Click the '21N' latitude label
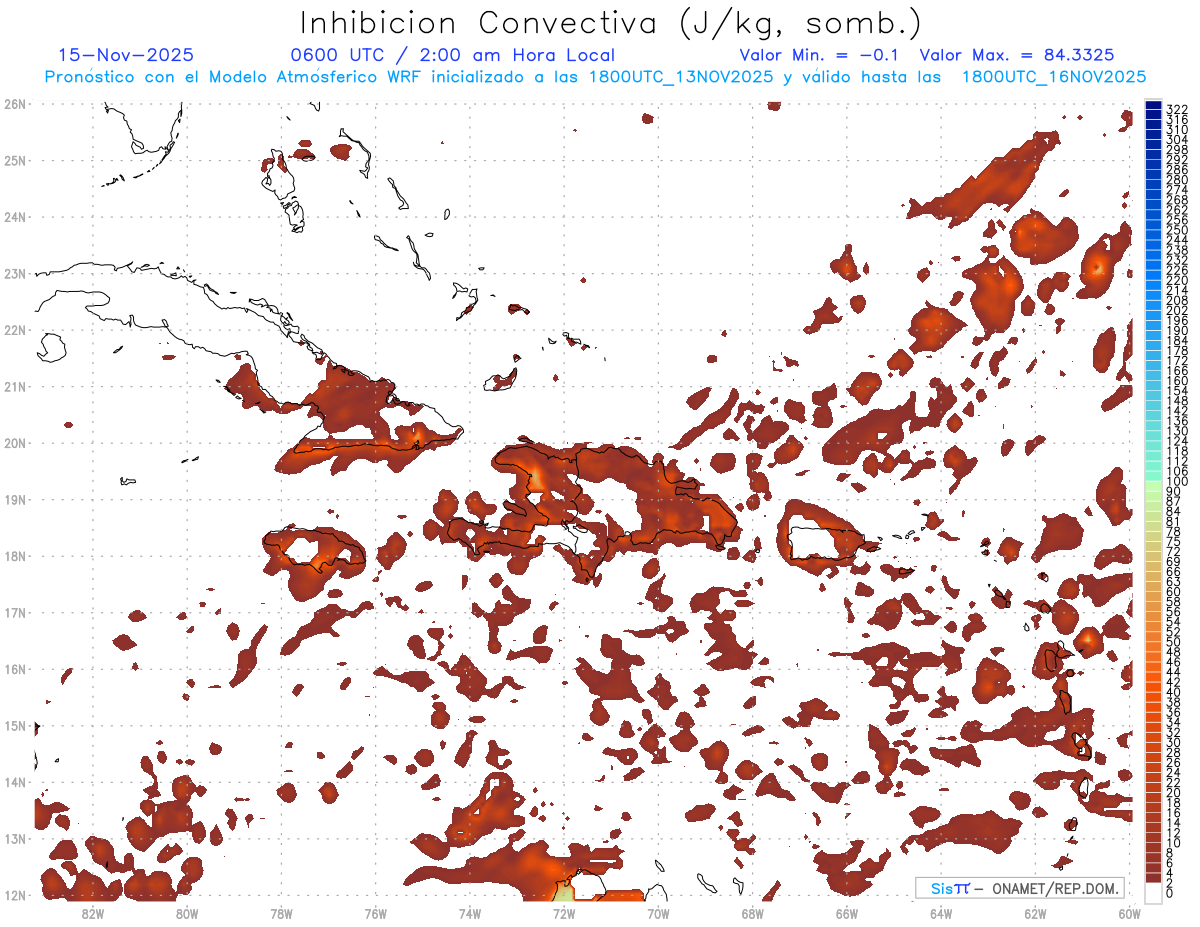This screenshot has width=1200, height=927. pyautogui.click(x=15, y=386)
